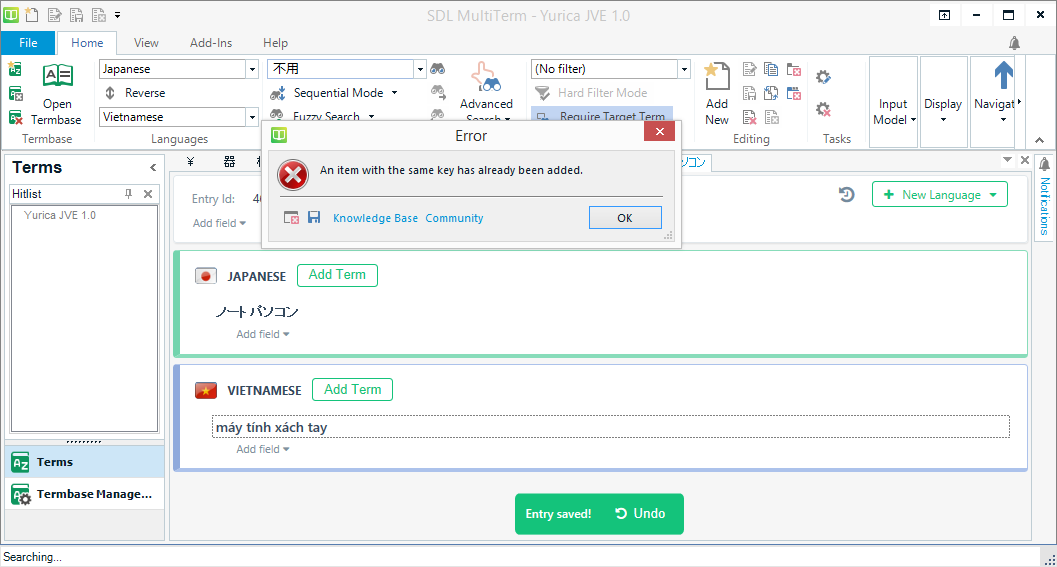This screenshot has height=567, width=1057.
Task: Switch to the View ribbon tab
Action: tap(146, 42)
